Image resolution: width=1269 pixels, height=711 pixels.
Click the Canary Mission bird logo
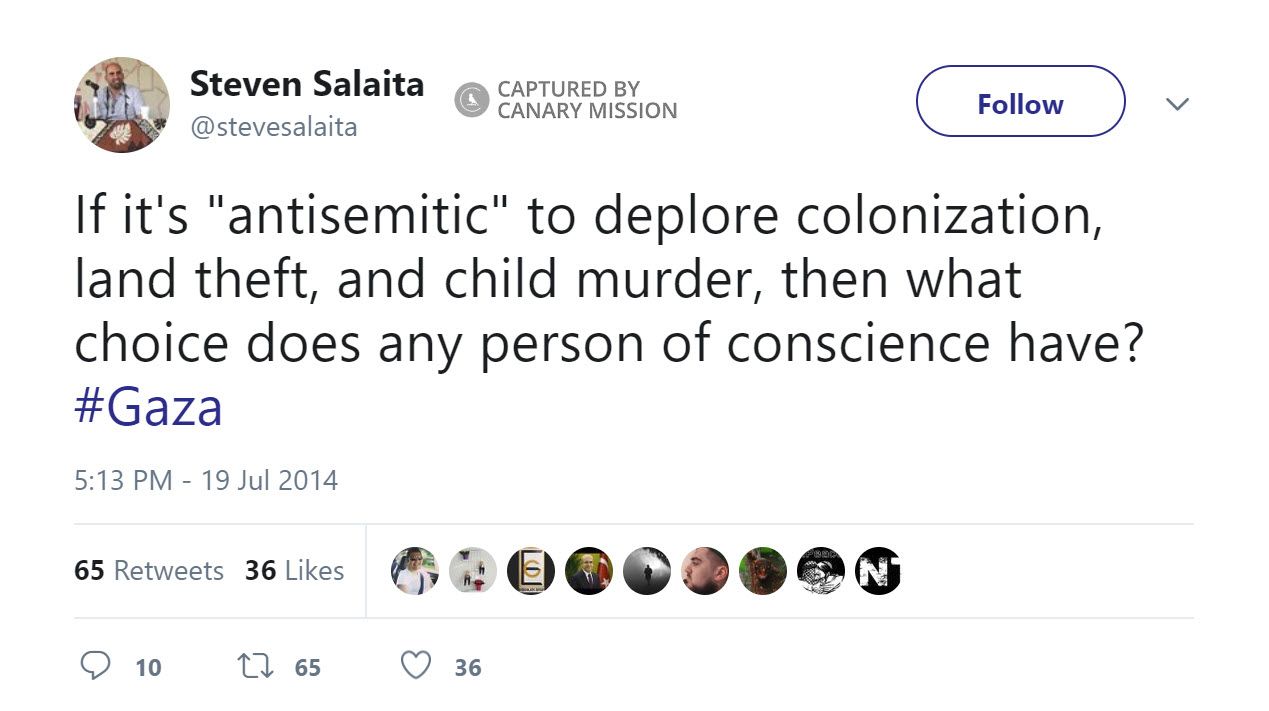[x=471, y=100]
